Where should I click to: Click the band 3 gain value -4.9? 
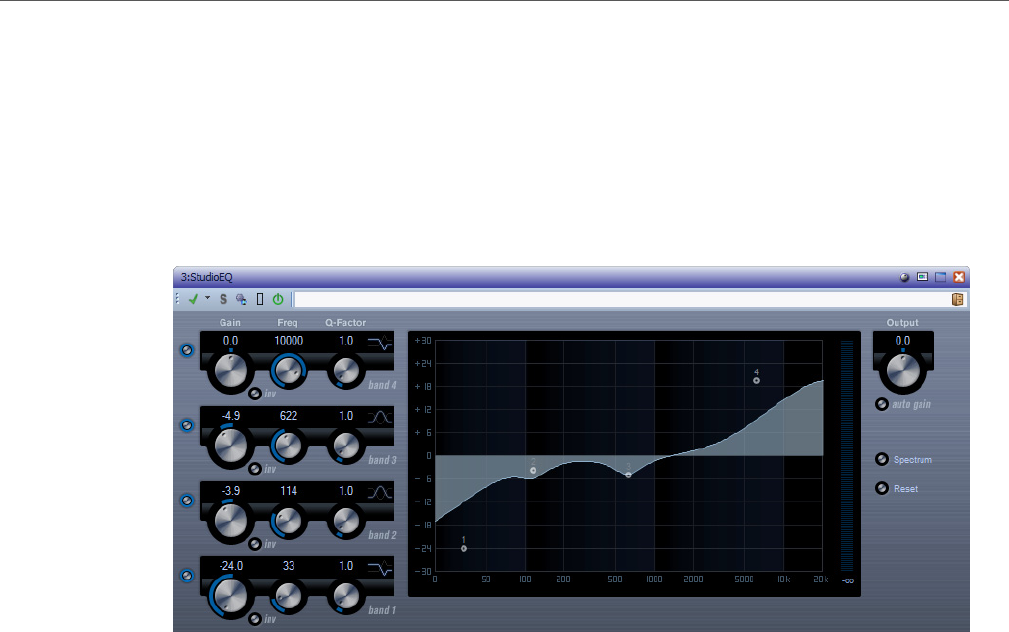click(230, 416)
